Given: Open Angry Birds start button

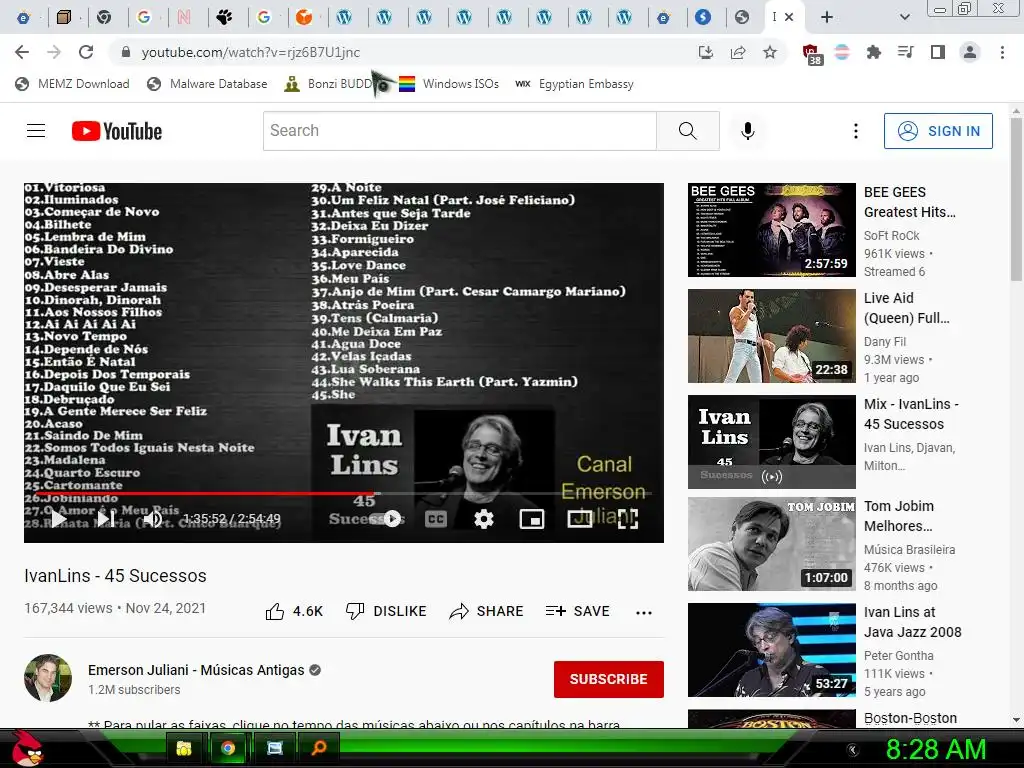Looking at the screenshot, I should click(27, 748).
